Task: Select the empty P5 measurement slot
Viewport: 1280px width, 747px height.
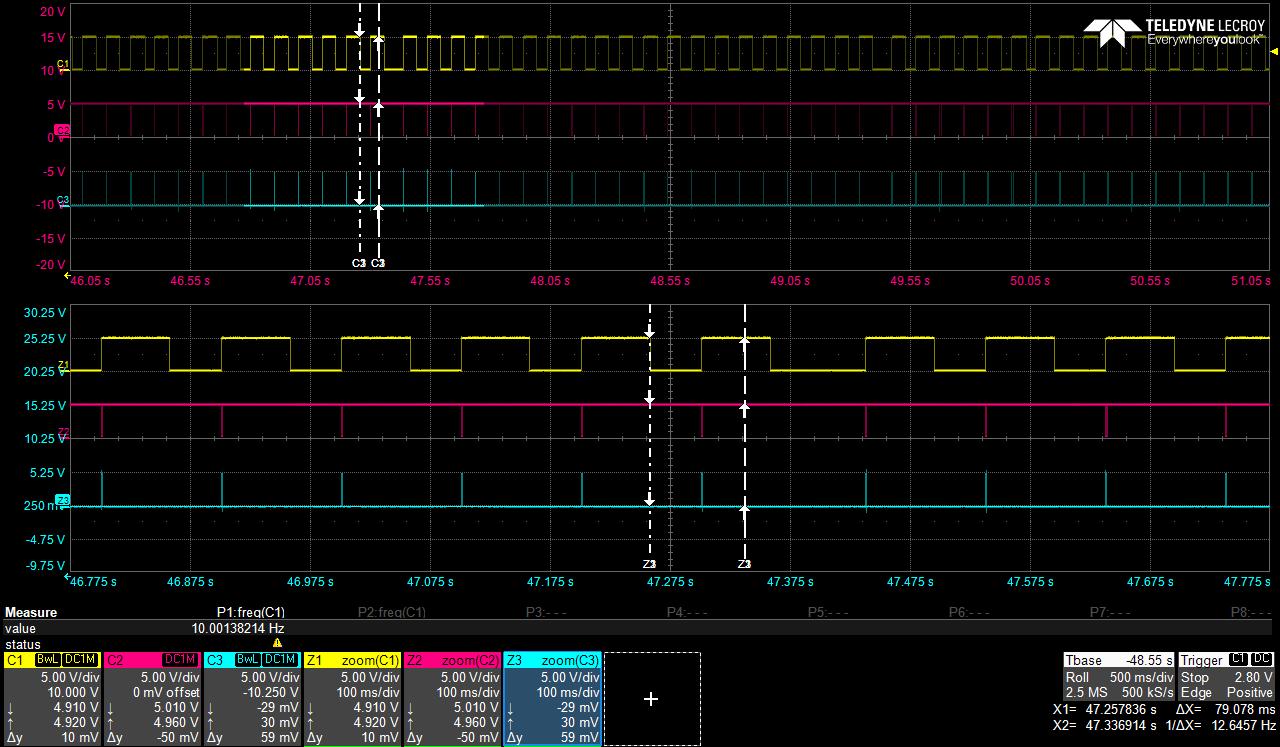Action: tap(829, 612)
